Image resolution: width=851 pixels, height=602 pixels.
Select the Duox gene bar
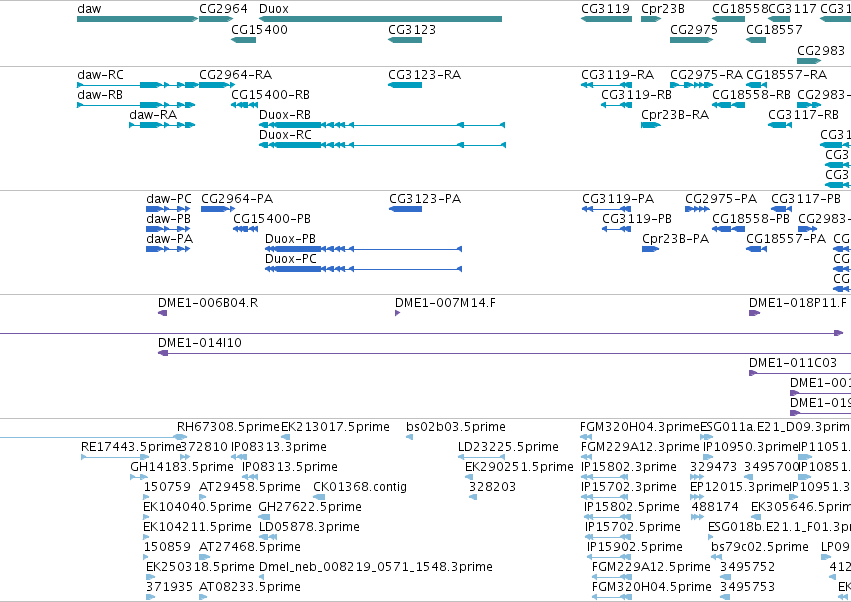380,19
